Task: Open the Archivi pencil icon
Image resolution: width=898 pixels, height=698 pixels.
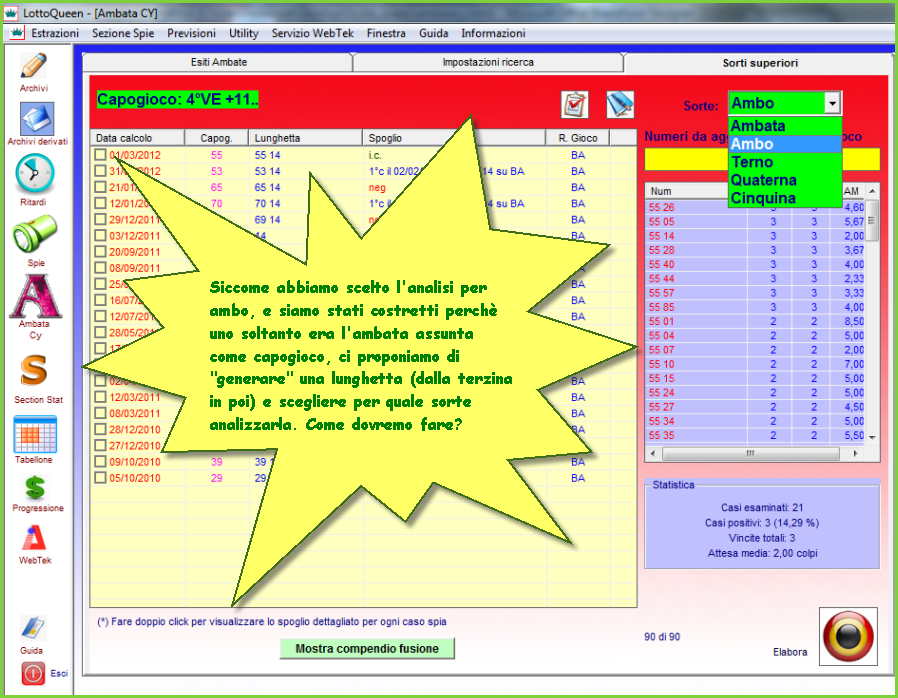Action: 34,66
